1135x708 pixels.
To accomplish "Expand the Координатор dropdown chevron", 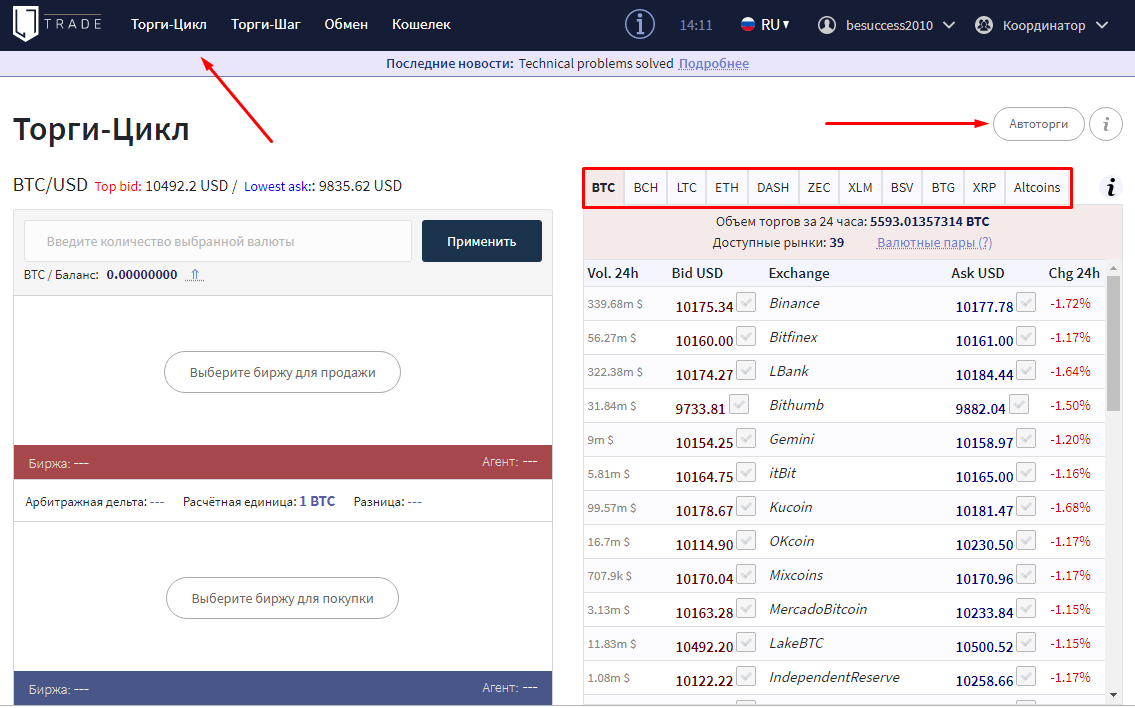I will [x=1102, y=25].
